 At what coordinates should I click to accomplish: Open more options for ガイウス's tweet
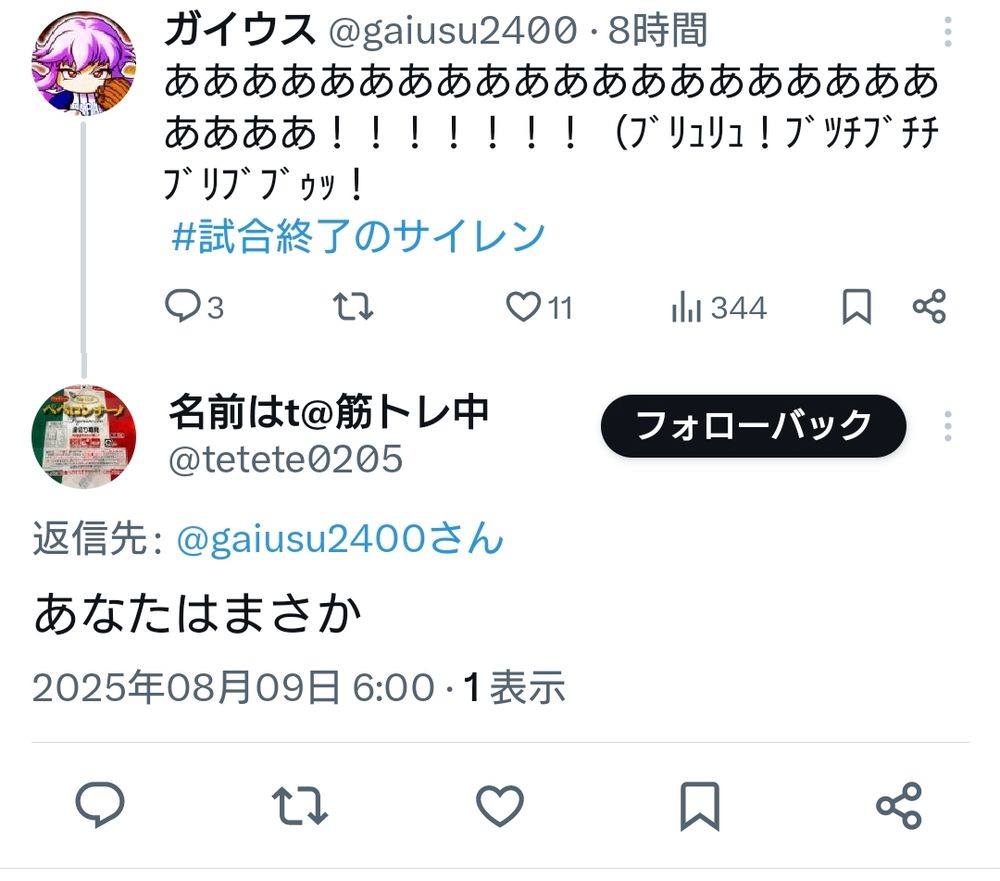click(948, 32)
